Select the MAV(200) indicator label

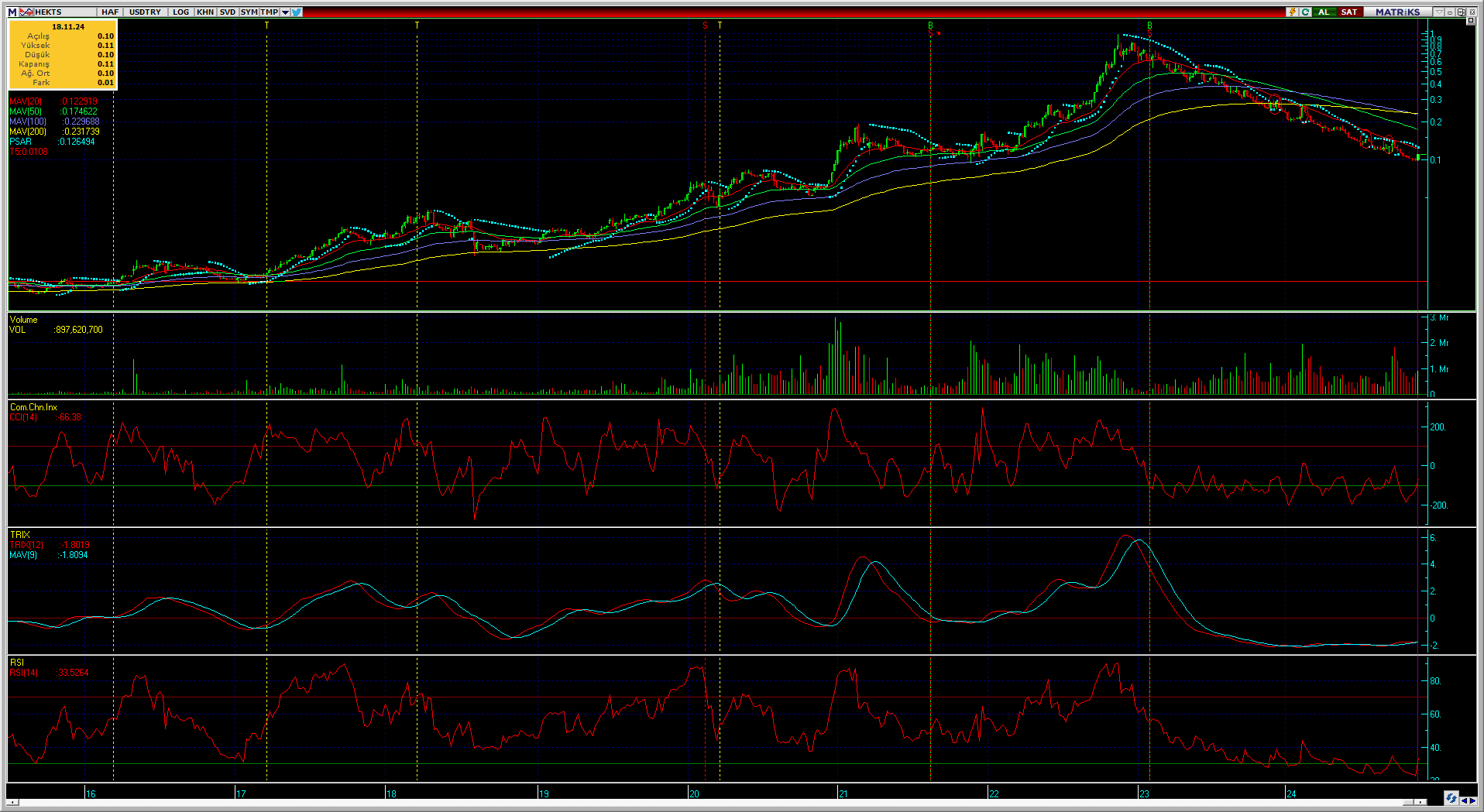pos(28,132)
